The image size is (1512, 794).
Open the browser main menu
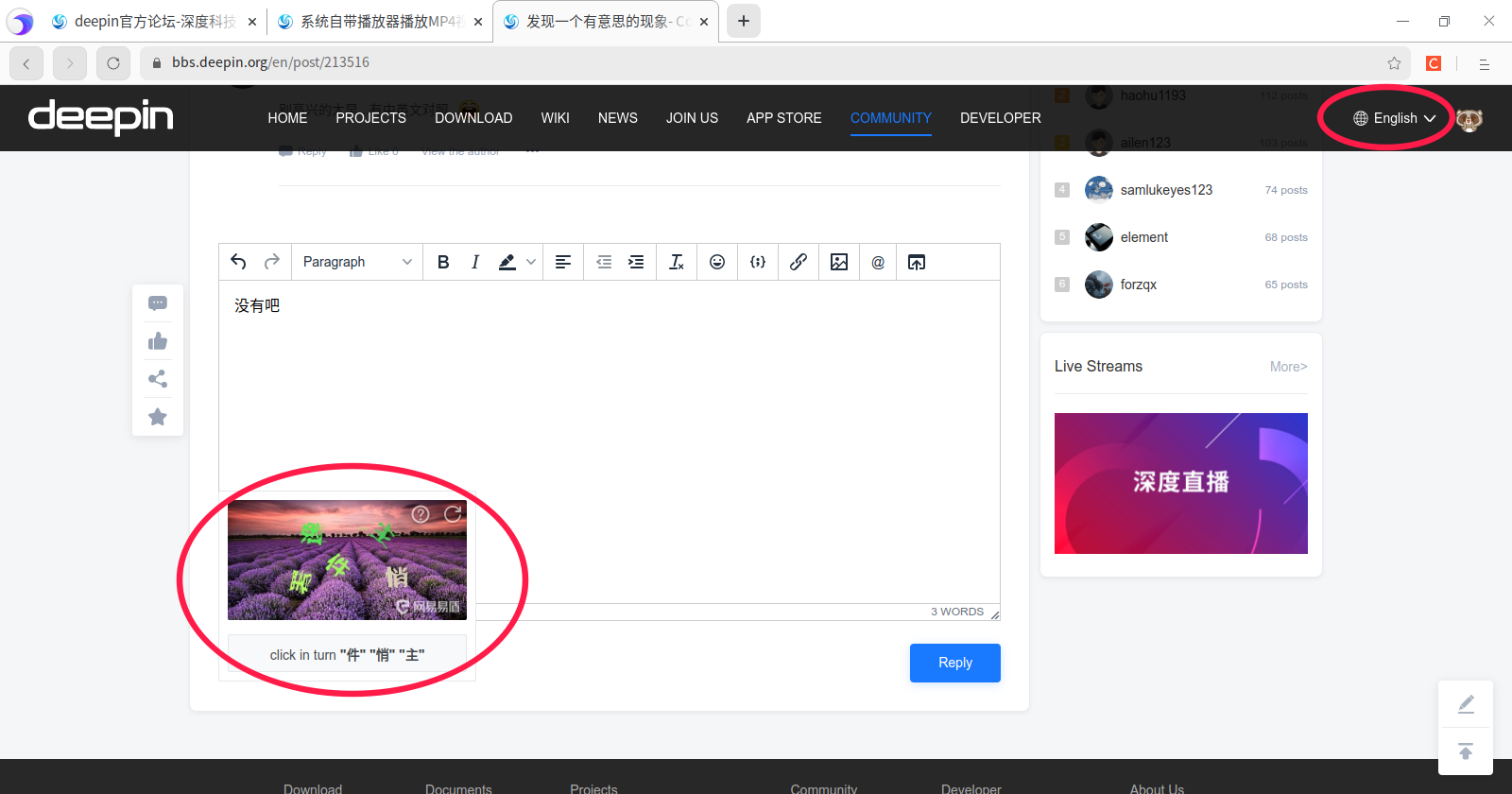click(x=1485, y=63)
